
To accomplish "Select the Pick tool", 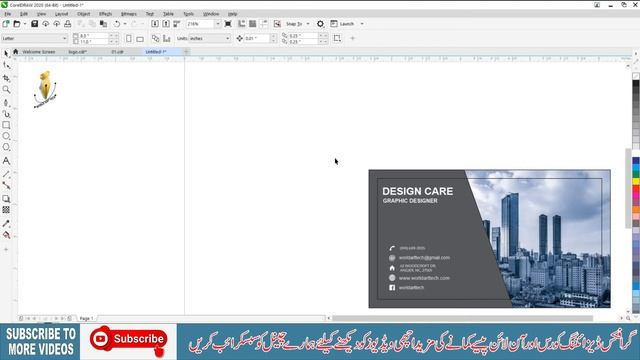I will click(6, 54).
